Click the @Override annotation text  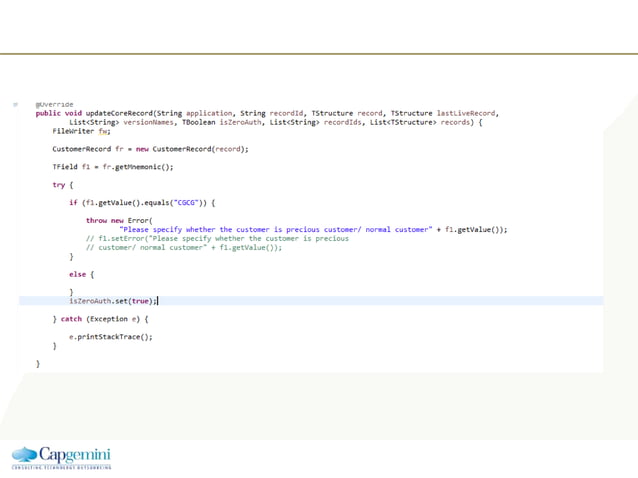pyautogui.click(x=54, y=105)
